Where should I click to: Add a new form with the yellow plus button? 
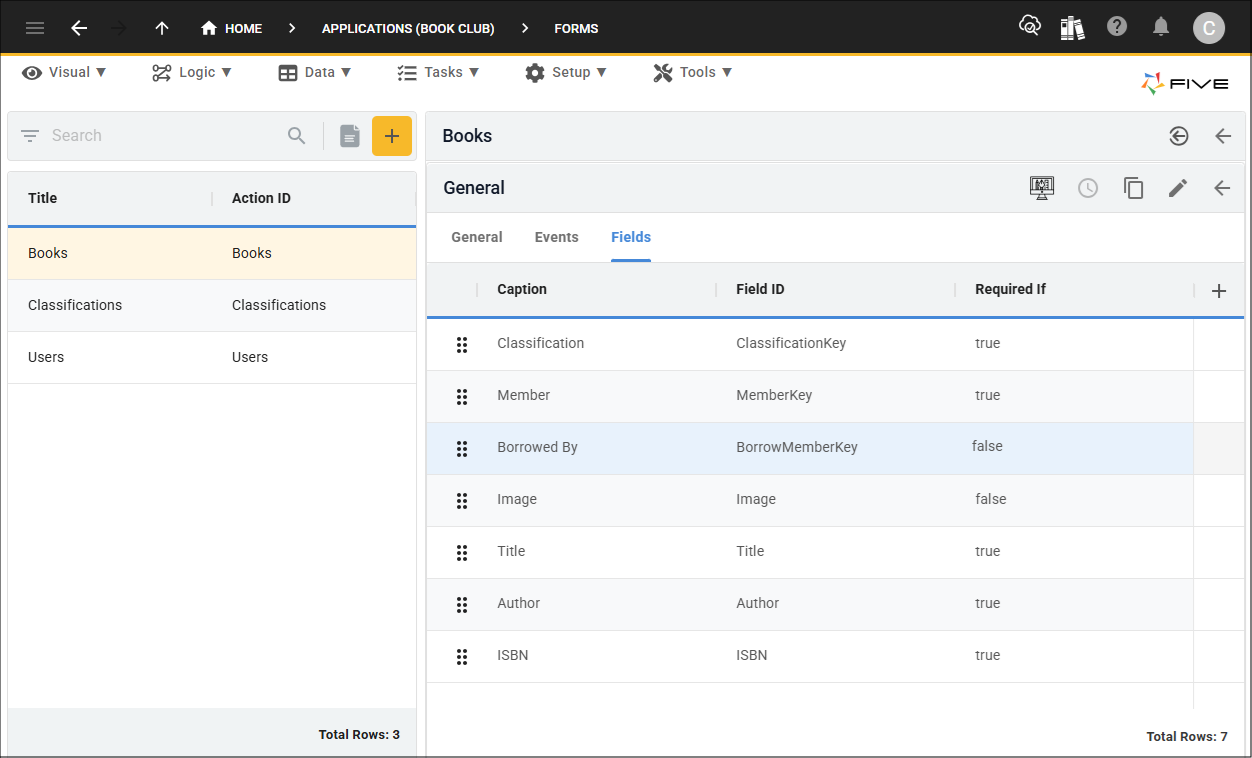pyautogui.click(x=392, y=136)
